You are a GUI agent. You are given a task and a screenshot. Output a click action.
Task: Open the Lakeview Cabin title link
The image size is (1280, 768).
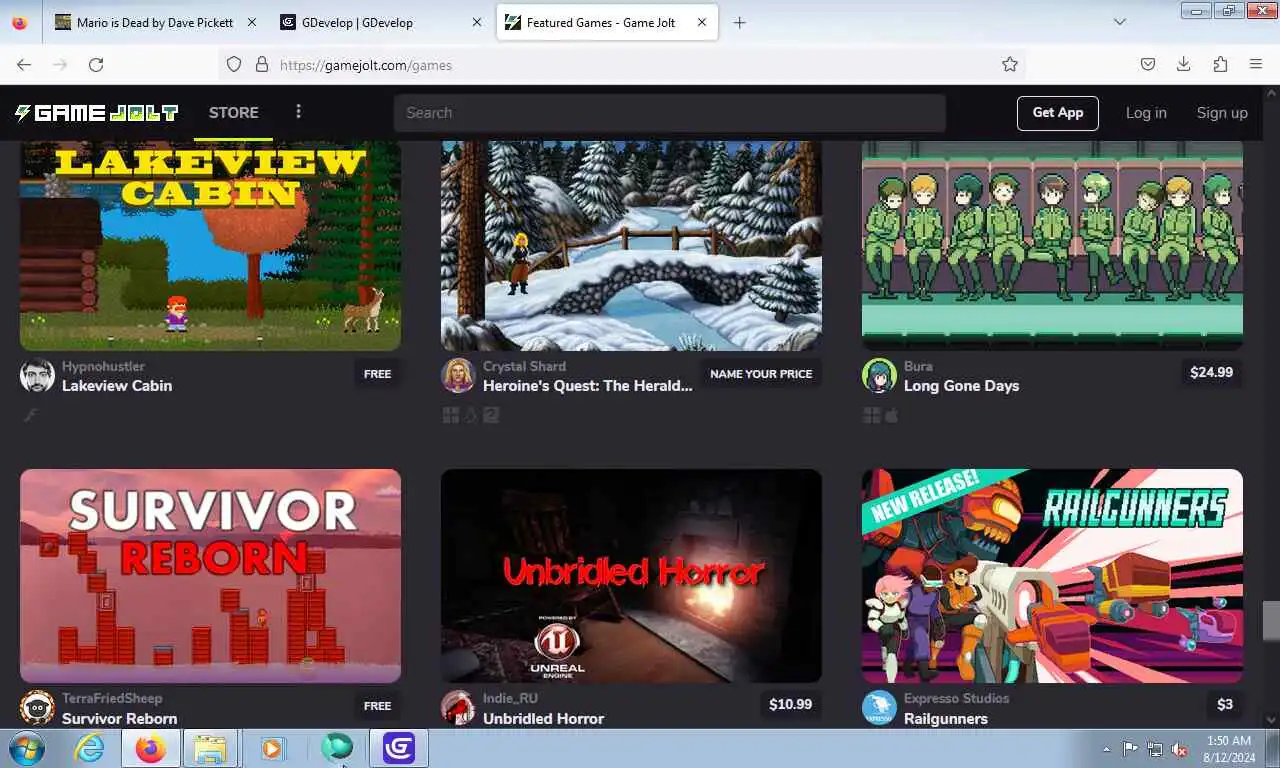point(117,386)
